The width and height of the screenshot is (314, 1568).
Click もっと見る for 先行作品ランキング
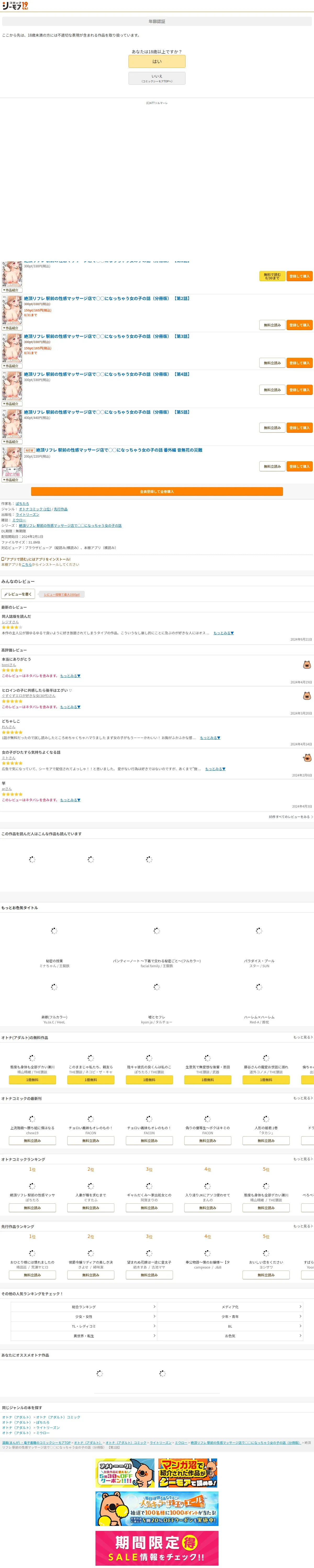(x=303, y=1226)
